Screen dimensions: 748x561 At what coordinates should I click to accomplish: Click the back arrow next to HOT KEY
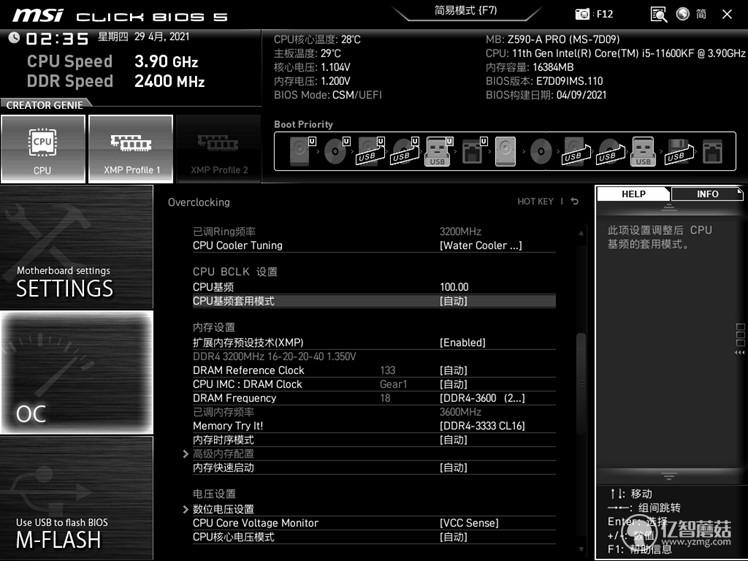[575, 201]
